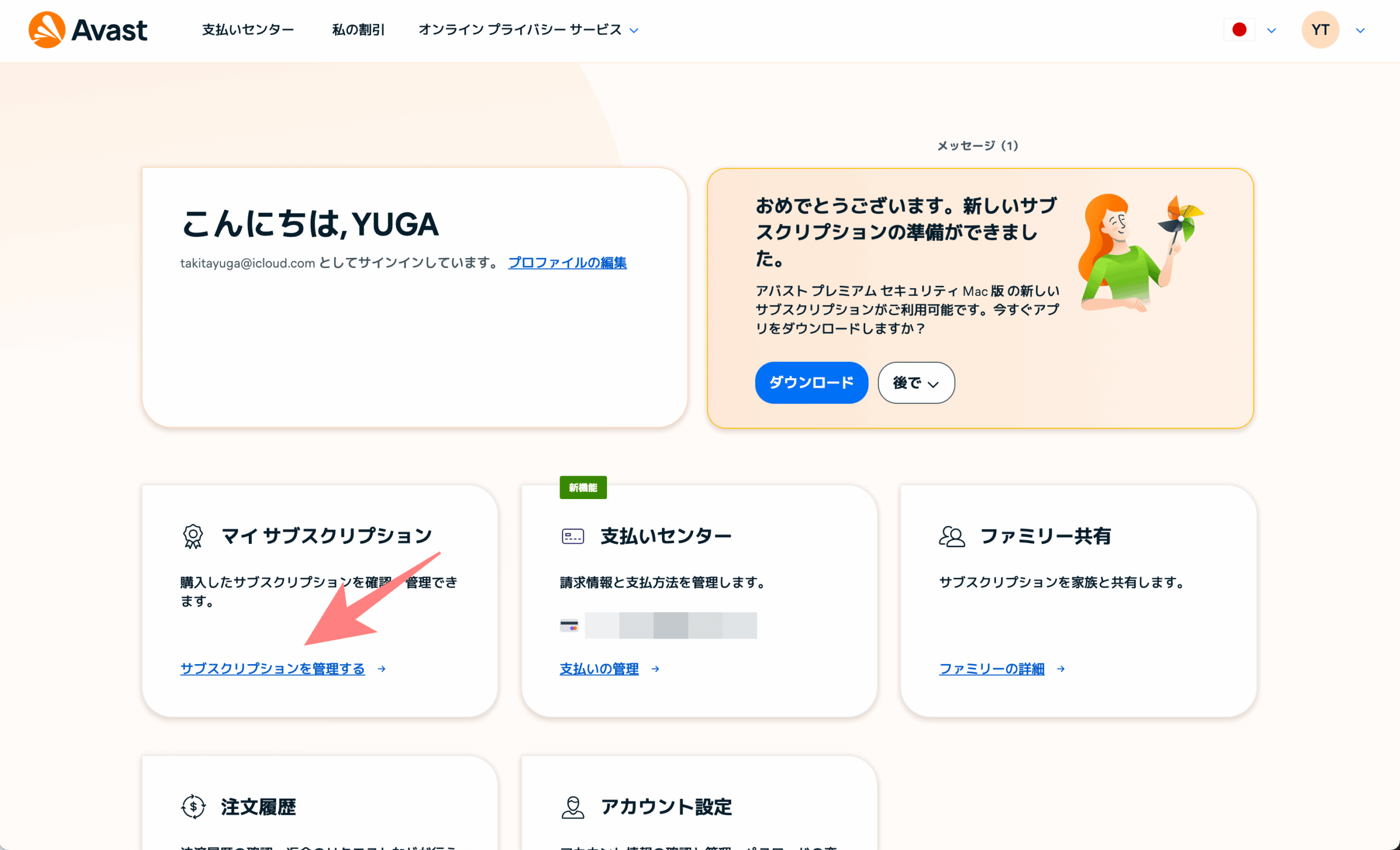Open the 支払いの管理 link
This screenshot has width=1400, height=850.
tap(599, 669)
